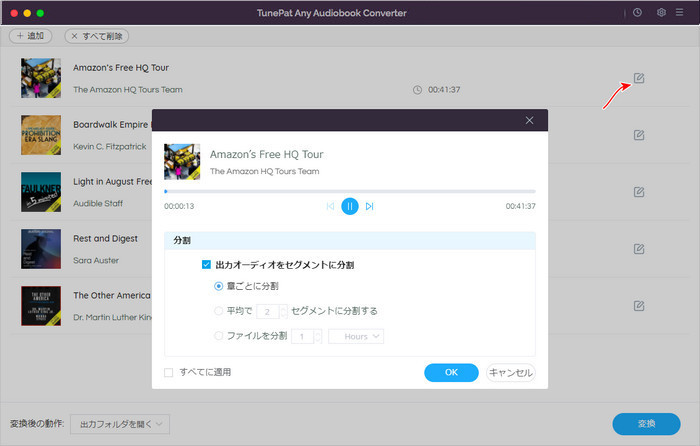Click dialog cover art thumbnail

pos(182,162)
